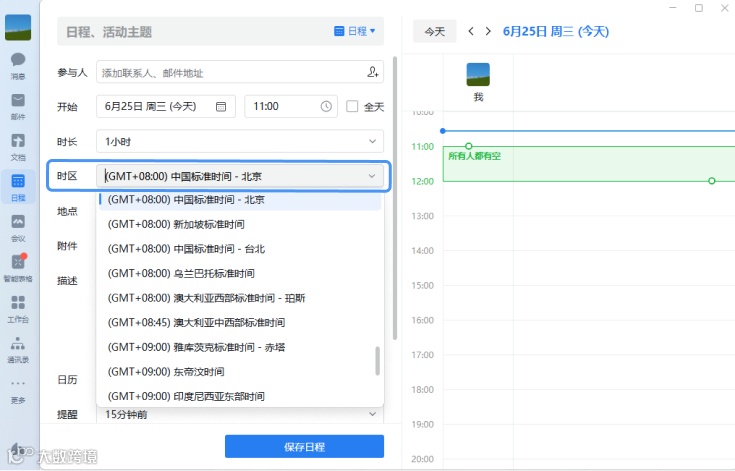The image size is (735, 471).
Task: Click the 今天 today button
Action: pyautogui.click(x=435, y=31)
